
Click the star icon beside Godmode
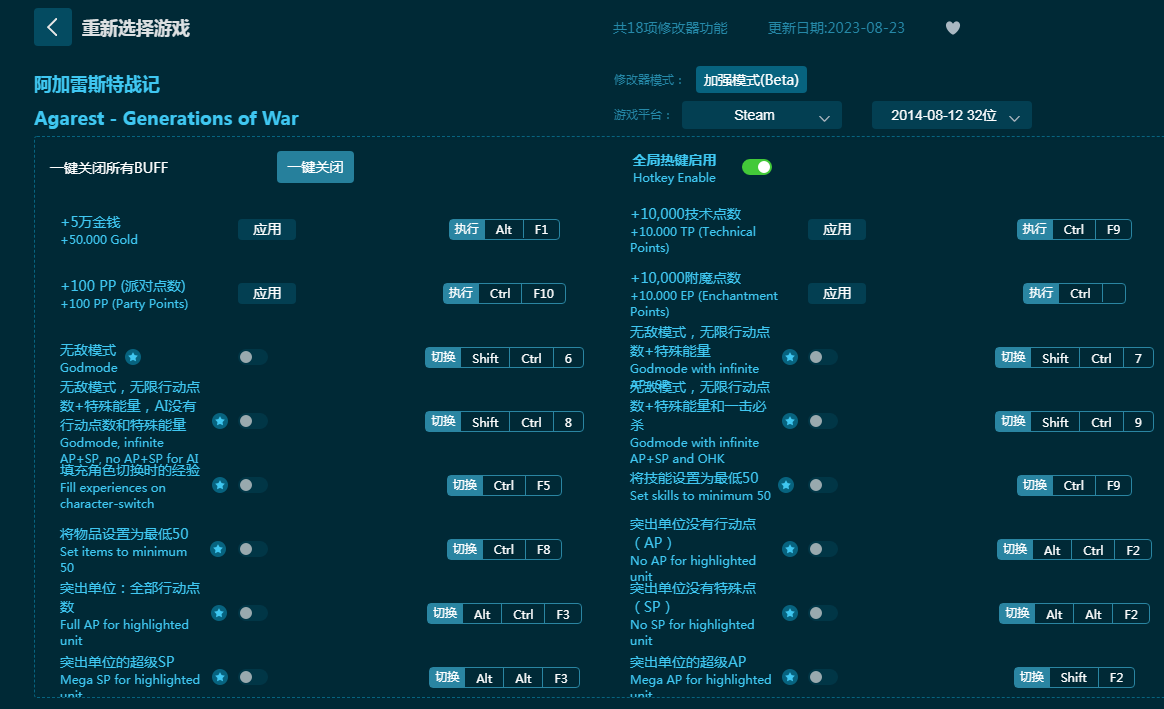click(133, 356)
